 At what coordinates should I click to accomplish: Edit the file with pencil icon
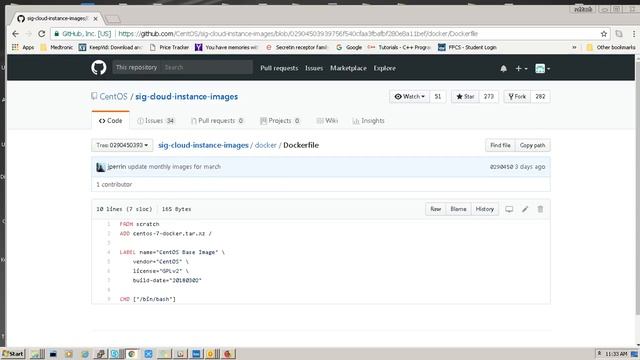(525, 209)
